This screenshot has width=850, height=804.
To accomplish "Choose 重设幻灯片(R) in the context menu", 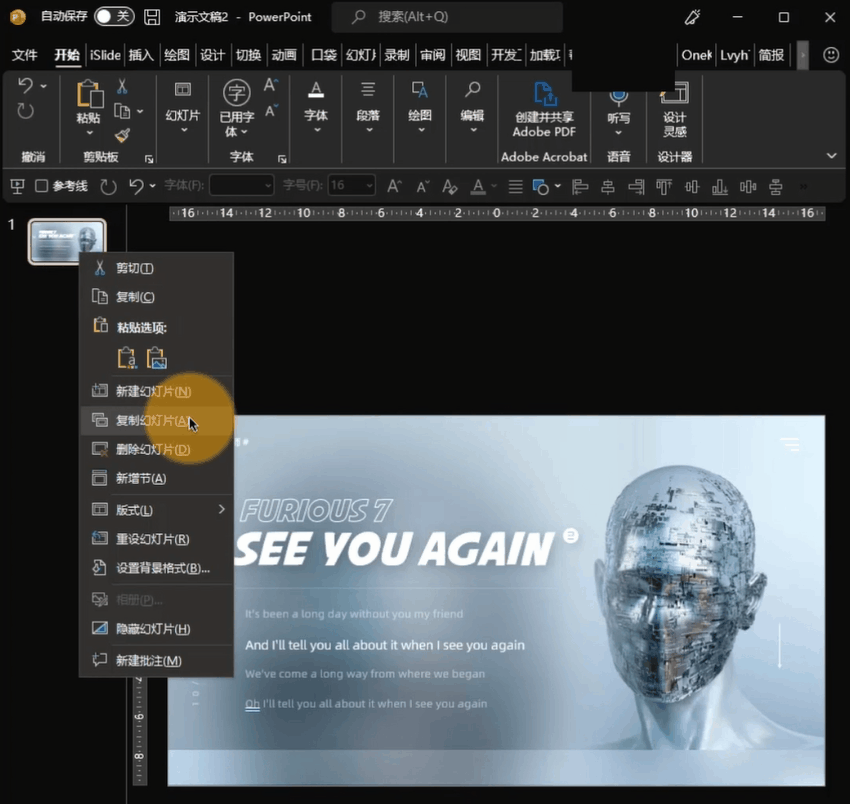I will click(157, 539).
